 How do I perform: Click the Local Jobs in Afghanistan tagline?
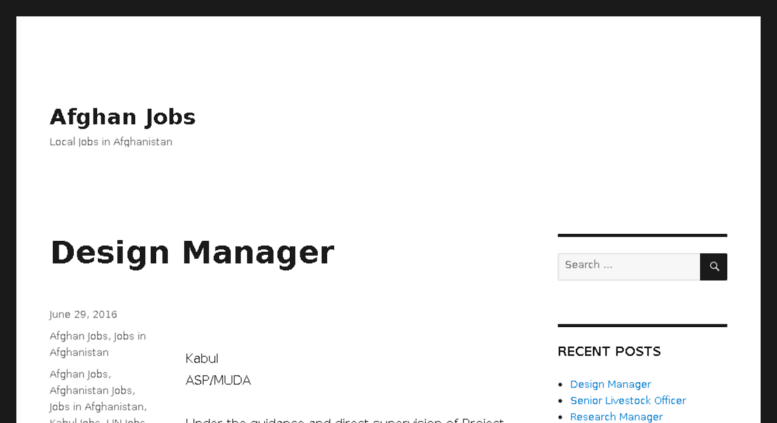(111, 142)
